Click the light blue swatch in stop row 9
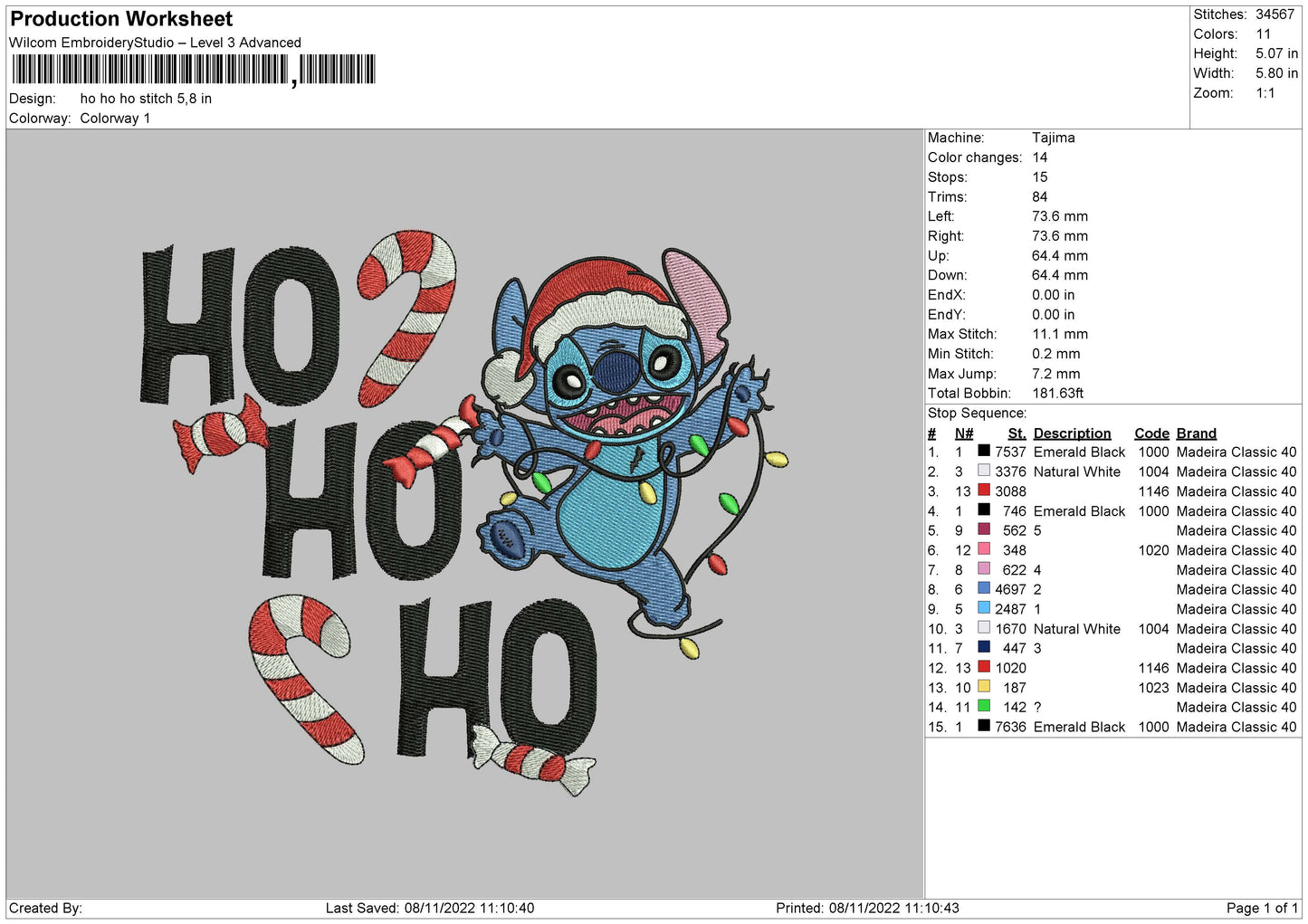This screenshot has height=924, width=1308. (x=983, y=608)
